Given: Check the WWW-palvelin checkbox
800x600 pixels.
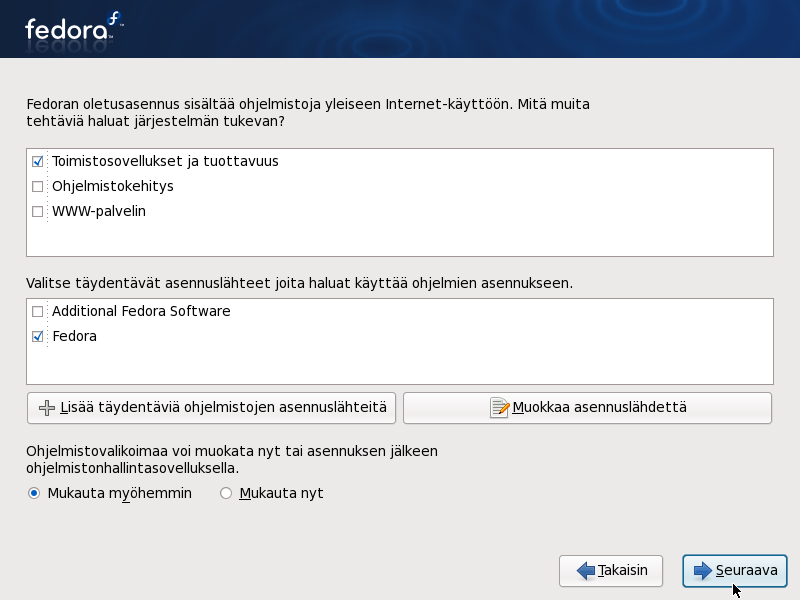Looking at the screenshot, I should (x=38, y=211).
